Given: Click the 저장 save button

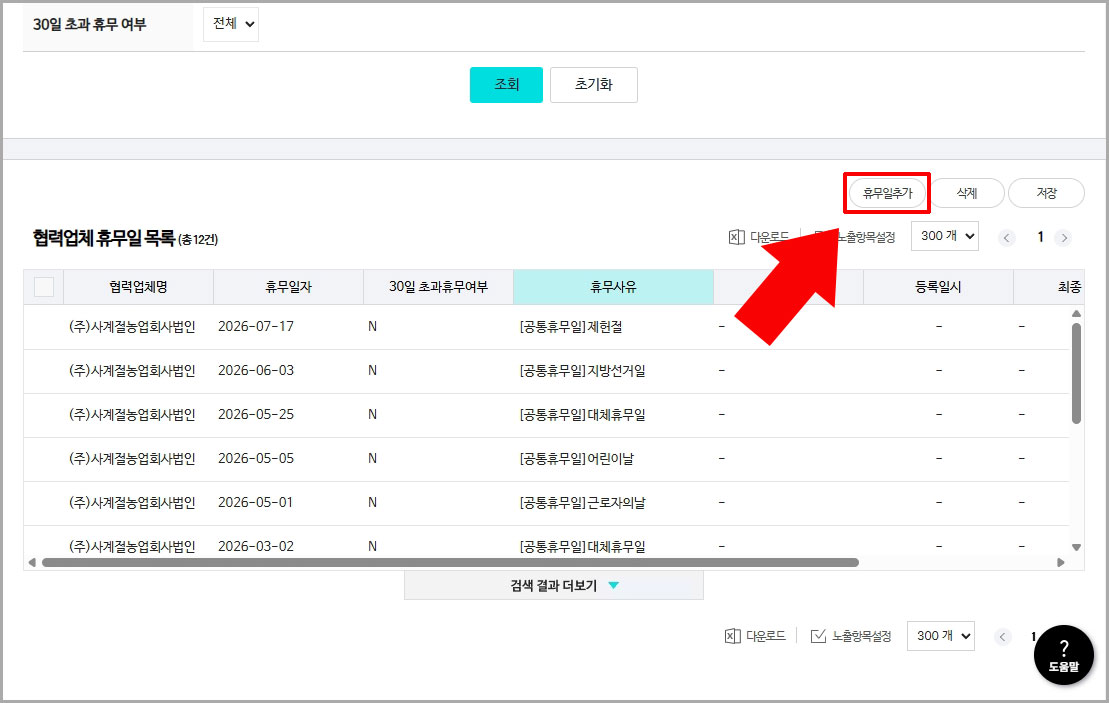Looking at the screenshot, I should click(1046, 192).
